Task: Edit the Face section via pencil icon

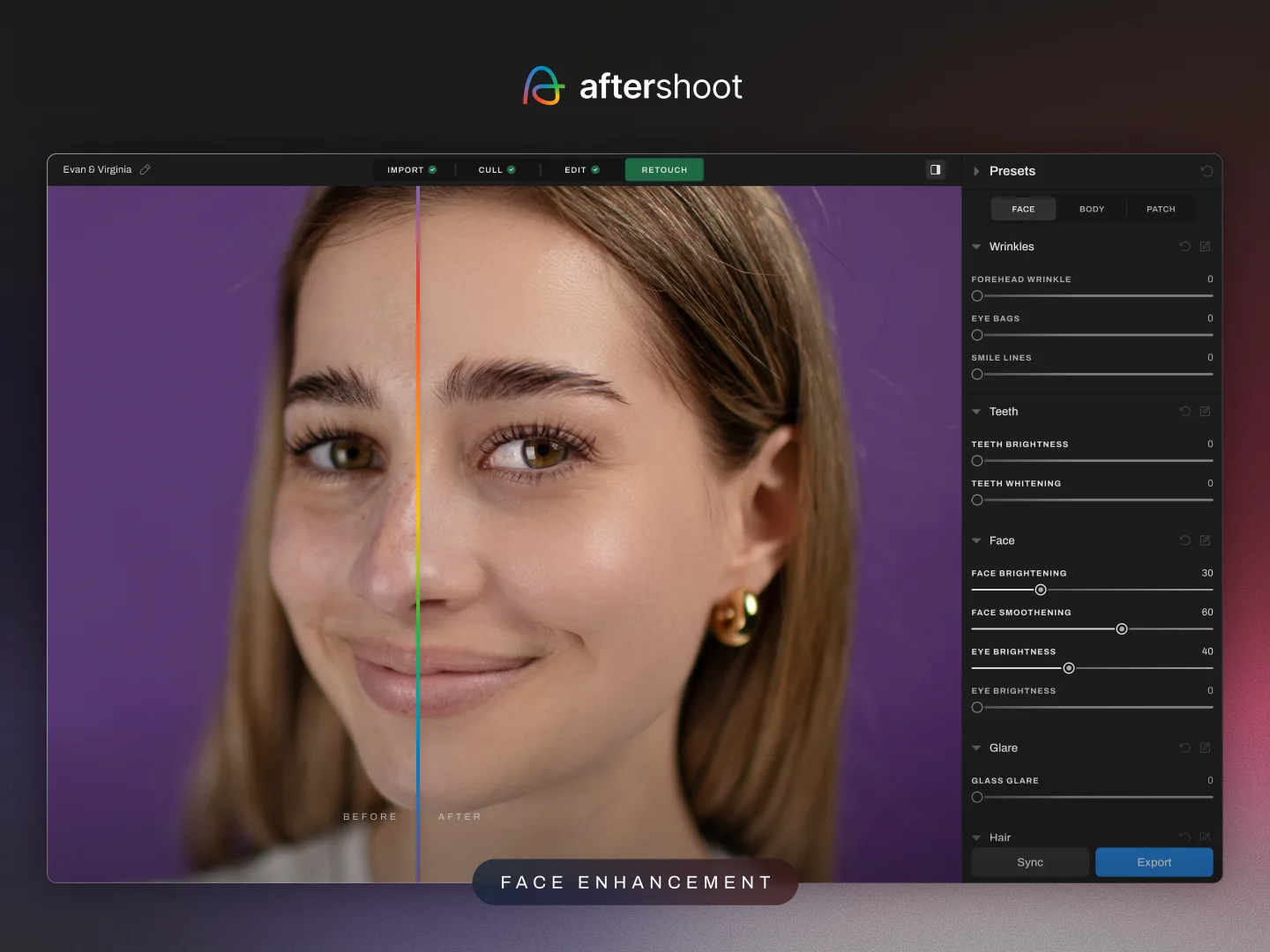Action: click(x=1206, y=540)
